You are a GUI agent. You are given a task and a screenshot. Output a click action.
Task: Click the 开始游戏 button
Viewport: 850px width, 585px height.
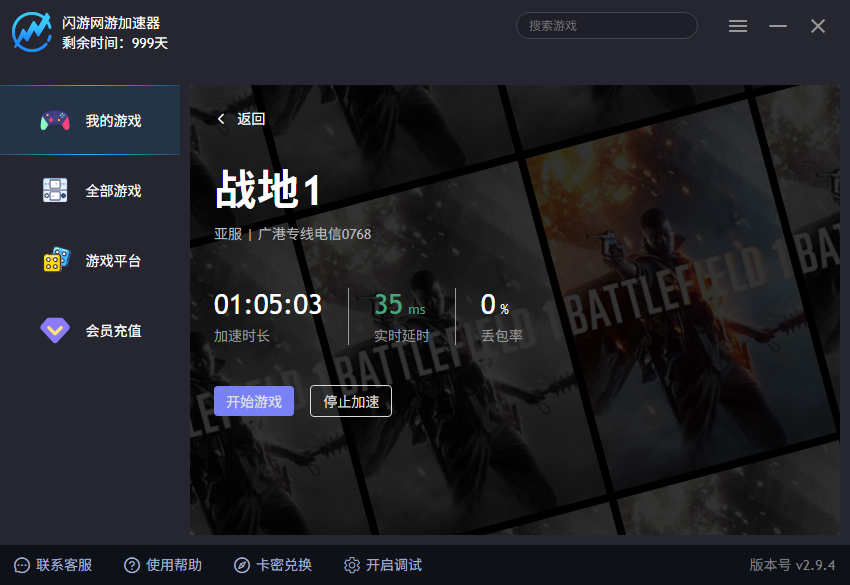253,400
